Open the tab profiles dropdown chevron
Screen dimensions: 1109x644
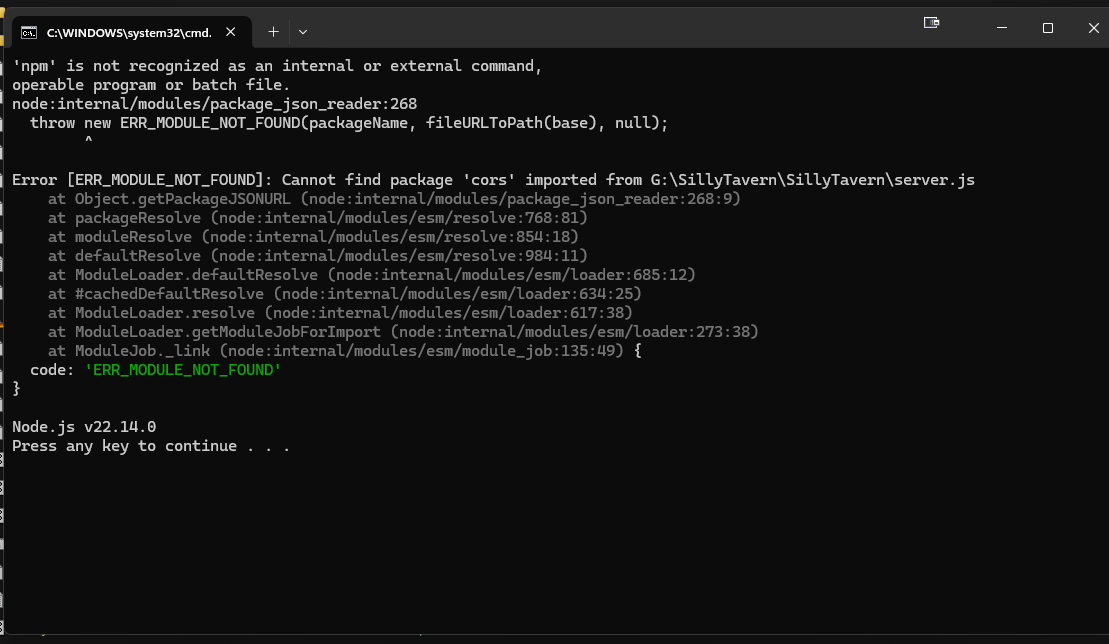point(303,32)
